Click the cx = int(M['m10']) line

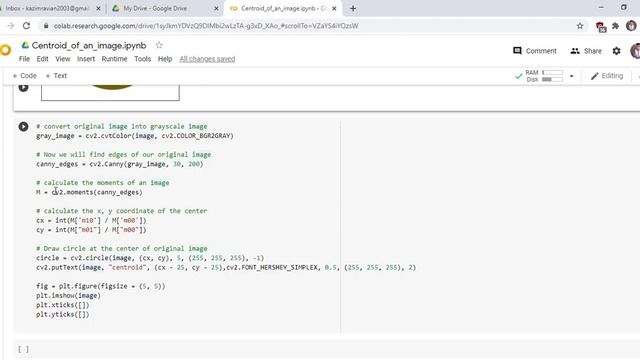[91, 220]
